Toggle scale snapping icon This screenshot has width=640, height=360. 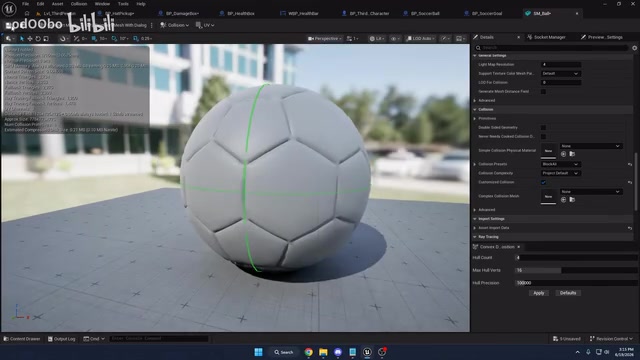point(136,38)
